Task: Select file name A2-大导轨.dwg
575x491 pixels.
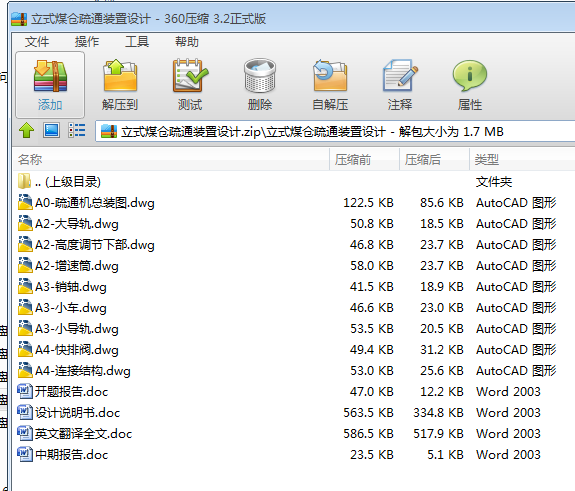Action: (77, 224)
